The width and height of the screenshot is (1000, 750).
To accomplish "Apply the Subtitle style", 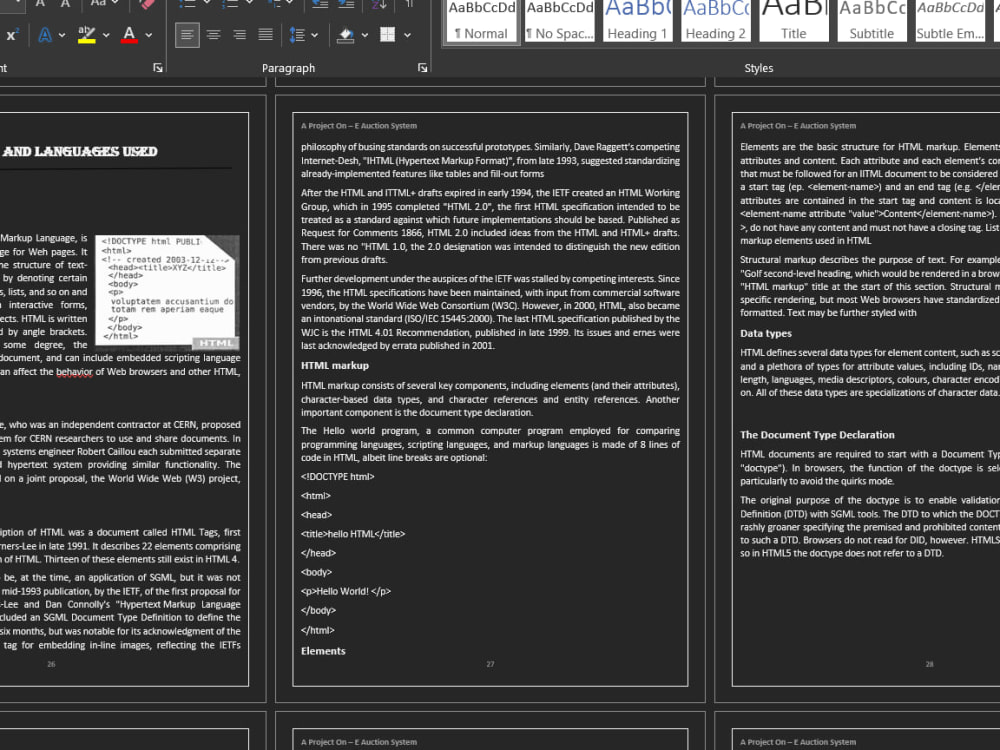I will 871,20.
